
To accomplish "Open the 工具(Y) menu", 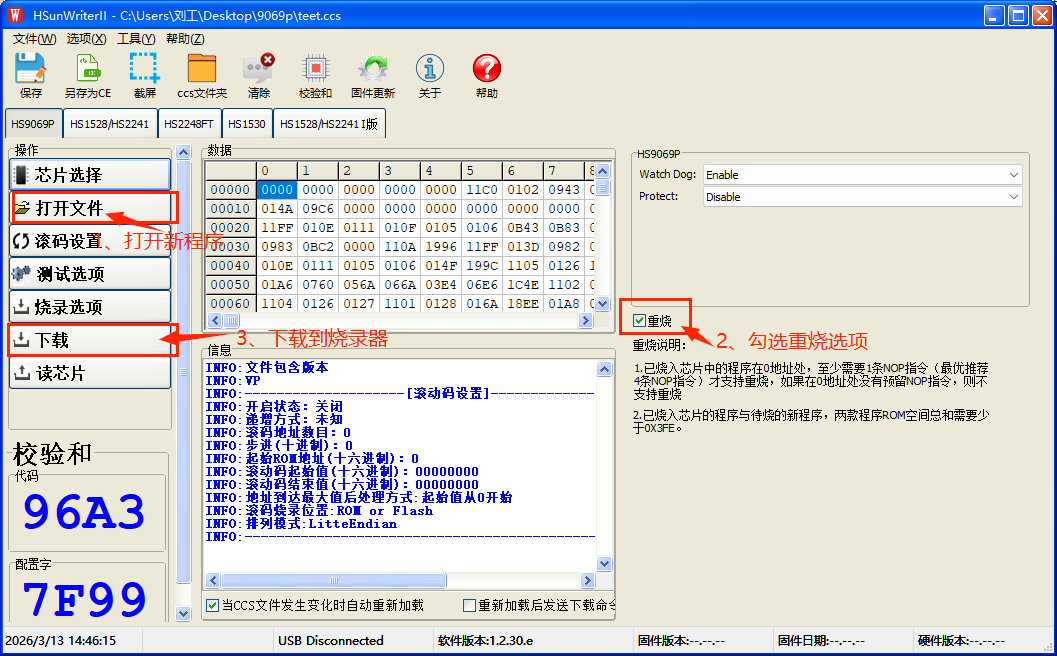I will (x=136, y=38).
